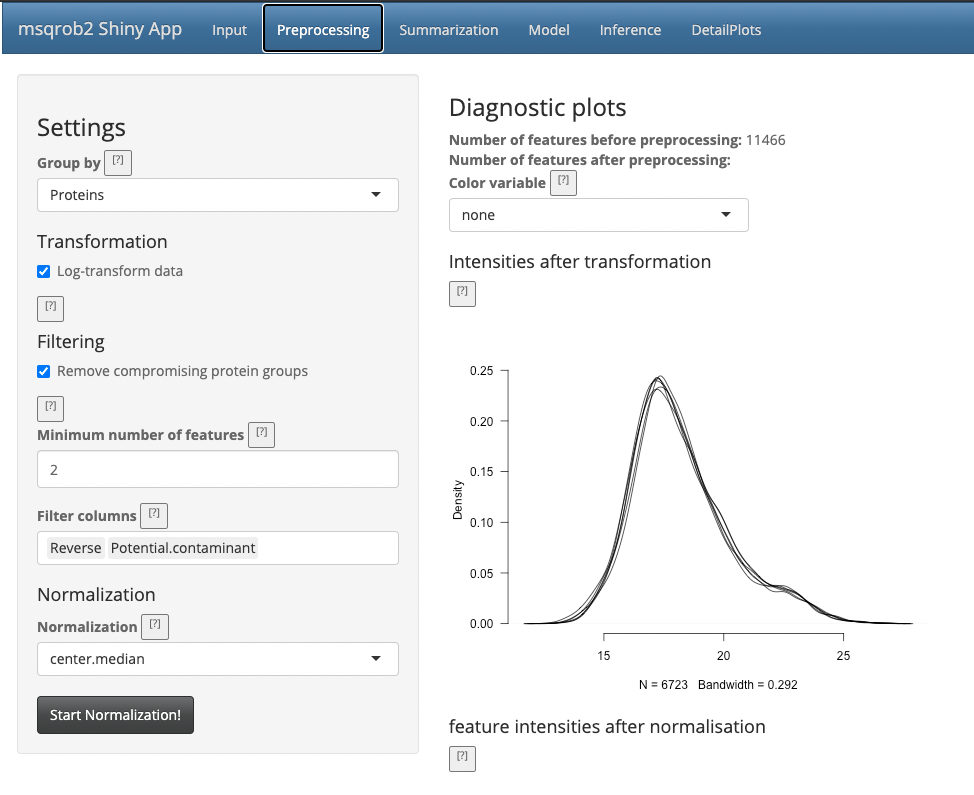Click the help icon below Remove compromising protein groups
The width and height of the screenshot is (974, 795).
50,408
